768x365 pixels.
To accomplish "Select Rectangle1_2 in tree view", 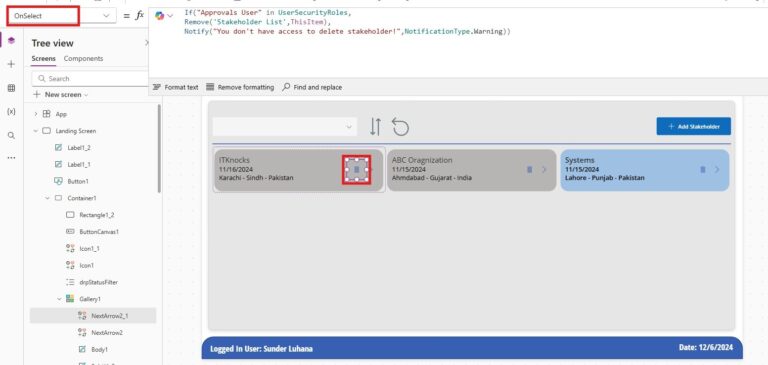I will pos(97,215).
